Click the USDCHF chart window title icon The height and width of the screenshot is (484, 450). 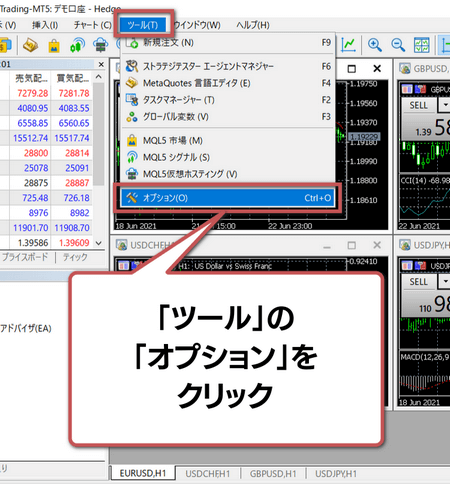(121, 245)
